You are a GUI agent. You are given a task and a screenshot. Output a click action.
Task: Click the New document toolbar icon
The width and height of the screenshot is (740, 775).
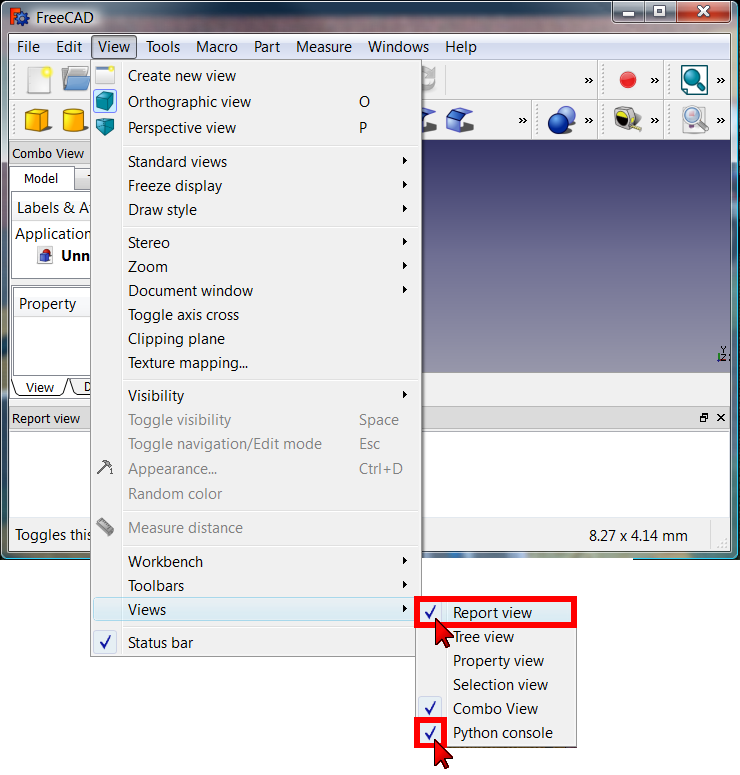39,80
